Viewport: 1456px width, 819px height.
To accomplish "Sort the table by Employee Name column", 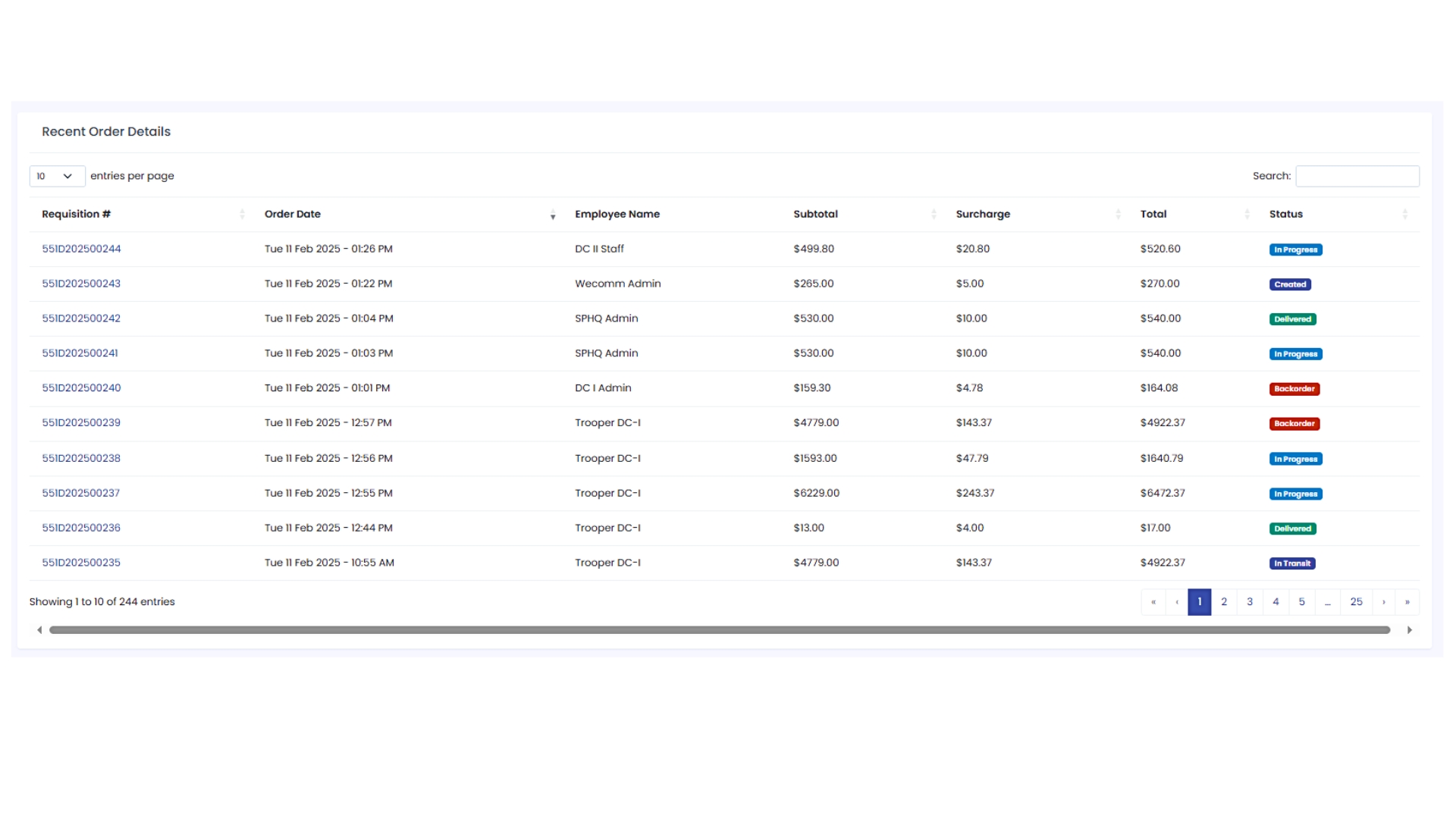I will (617, 214).
